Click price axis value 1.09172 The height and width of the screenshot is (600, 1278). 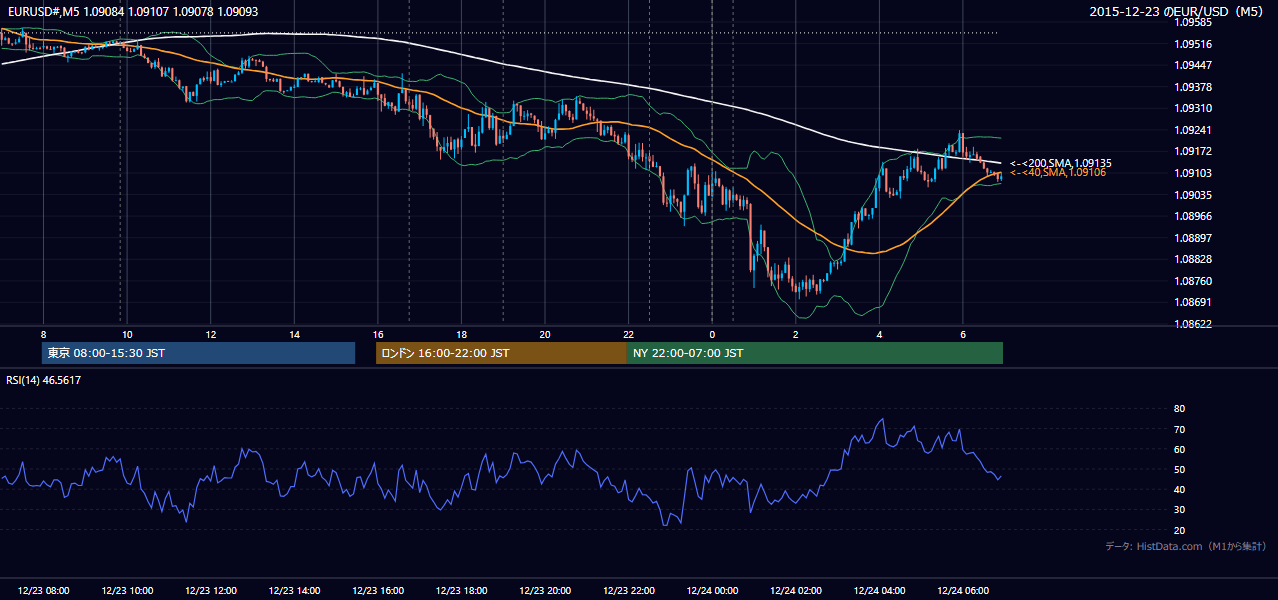coord(1193,151)
